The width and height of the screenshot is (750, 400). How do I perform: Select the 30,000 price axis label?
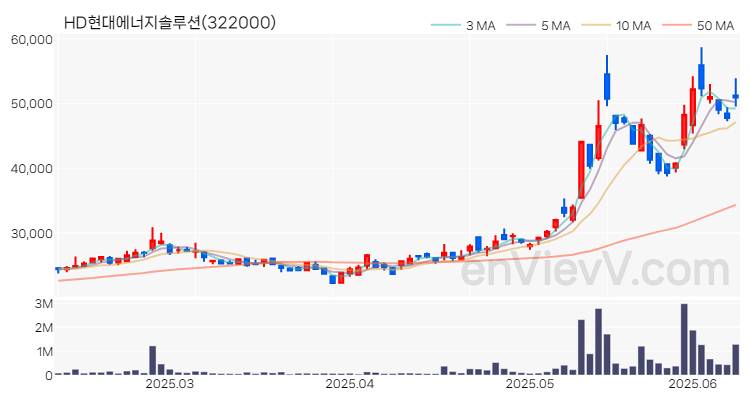coord(32,233)
